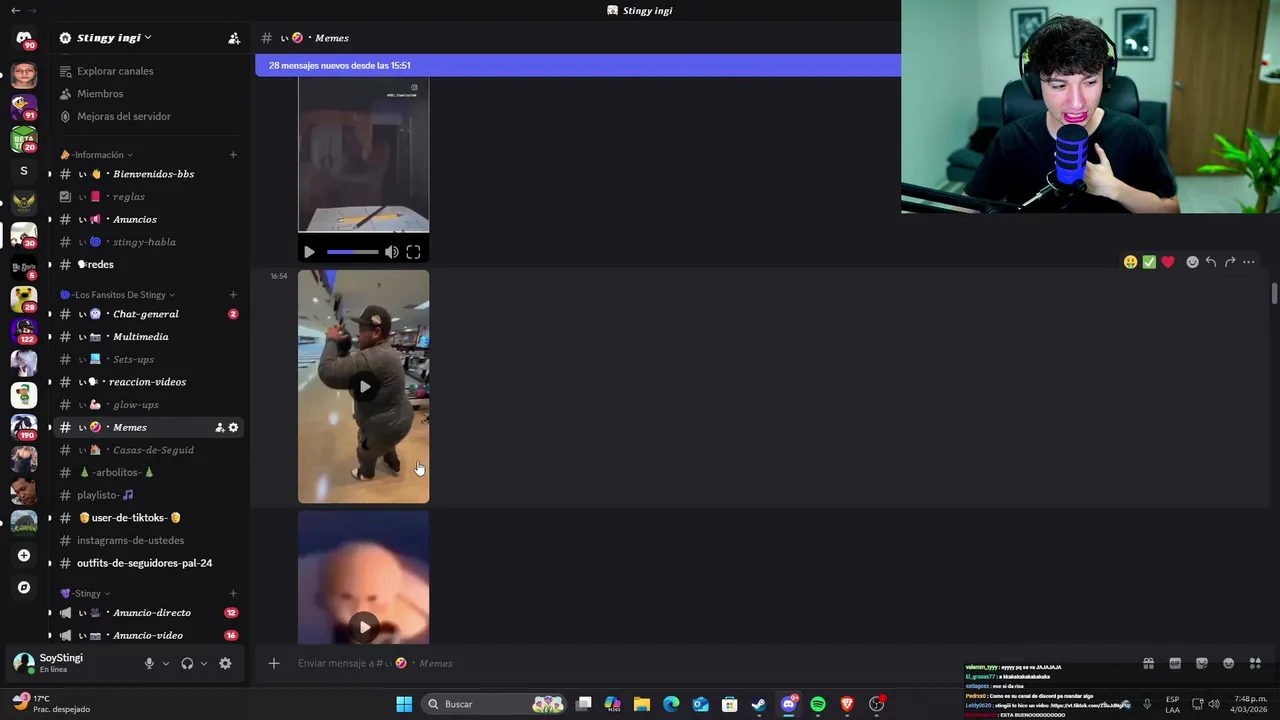
Task: Forward the hovered message
Action: coord(1230,262)
